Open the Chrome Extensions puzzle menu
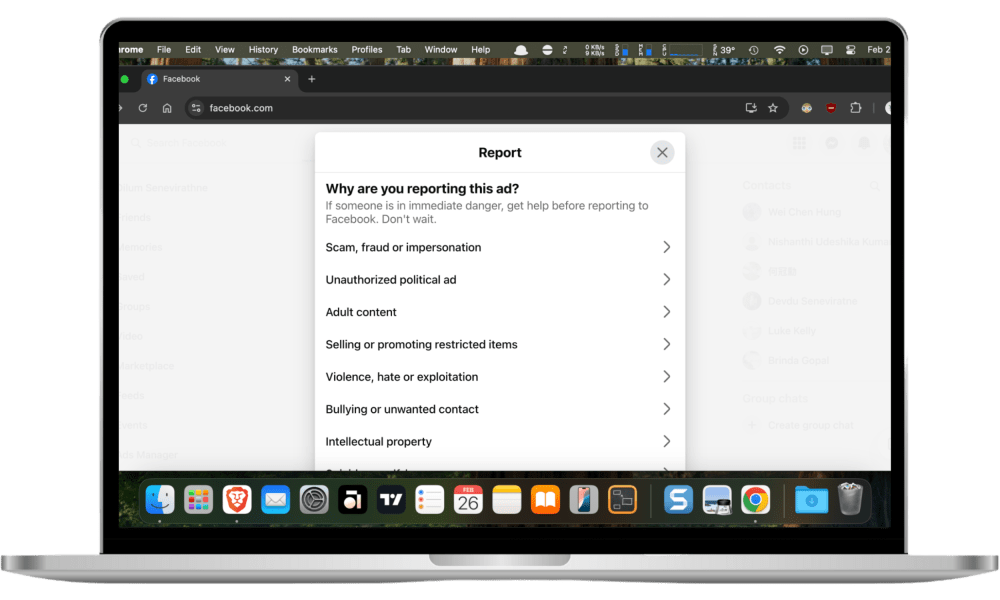Screen dimensions: 1000x600 (x=856, y=108)
